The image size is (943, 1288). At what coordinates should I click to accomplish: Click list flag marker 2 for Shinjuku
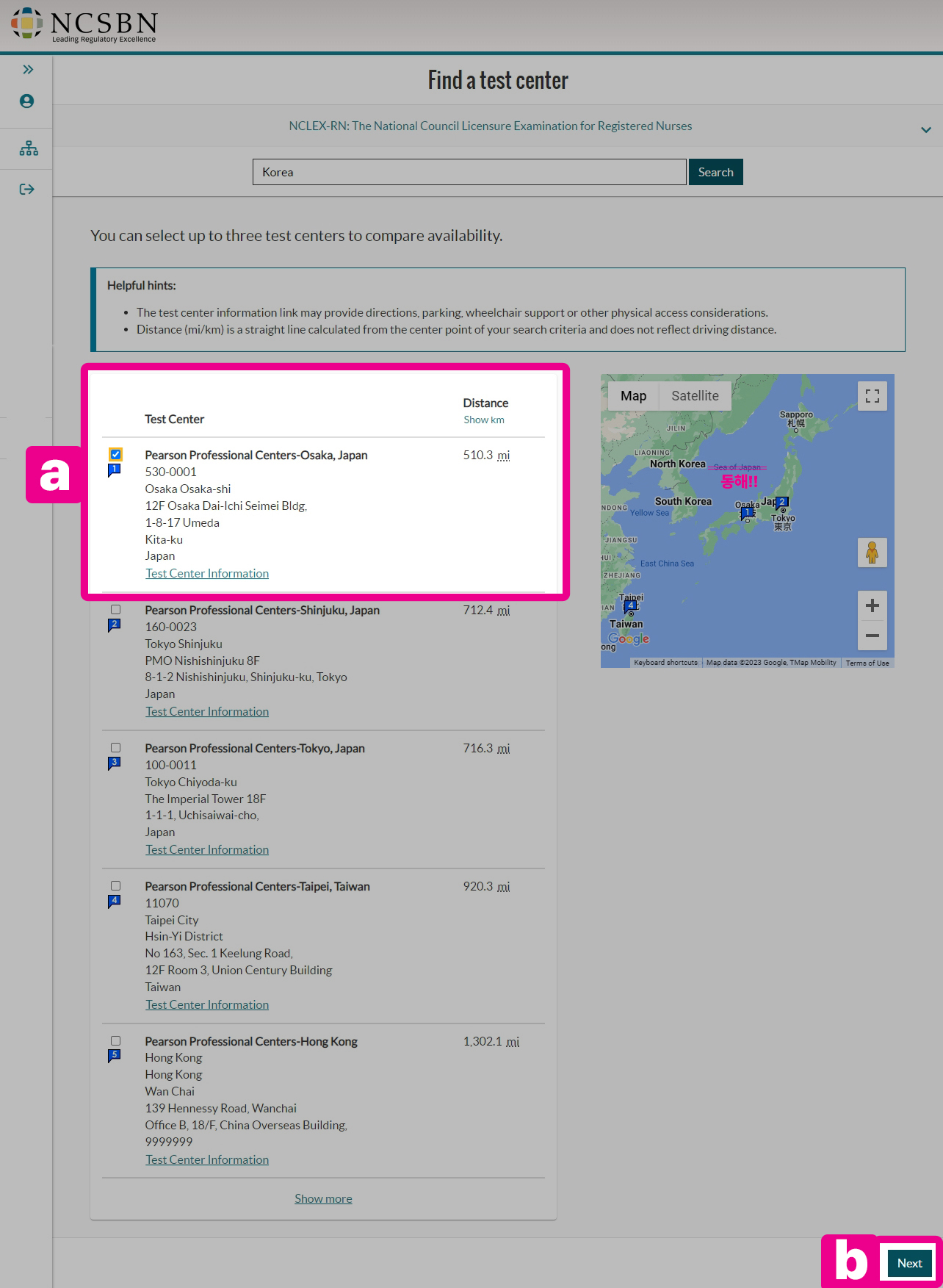pyautogui.click(x=115, y=625)
